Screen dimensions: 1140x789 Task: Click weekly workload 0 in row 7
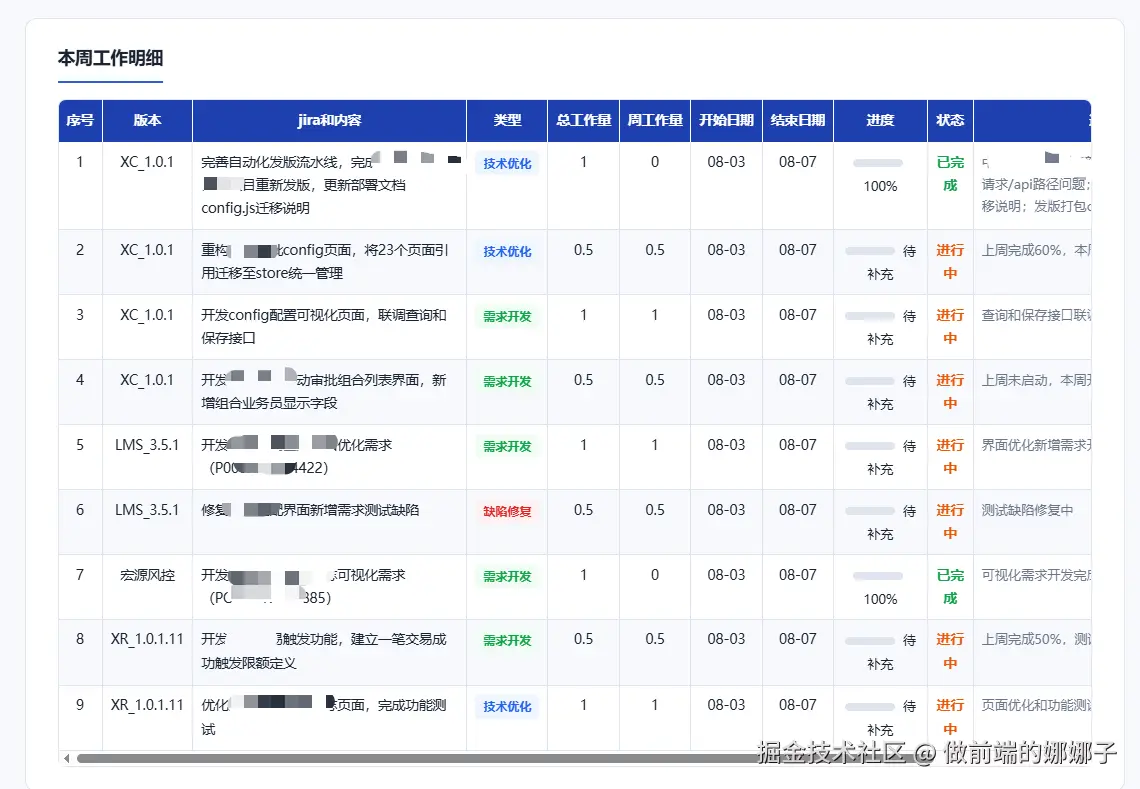point(654,574)
